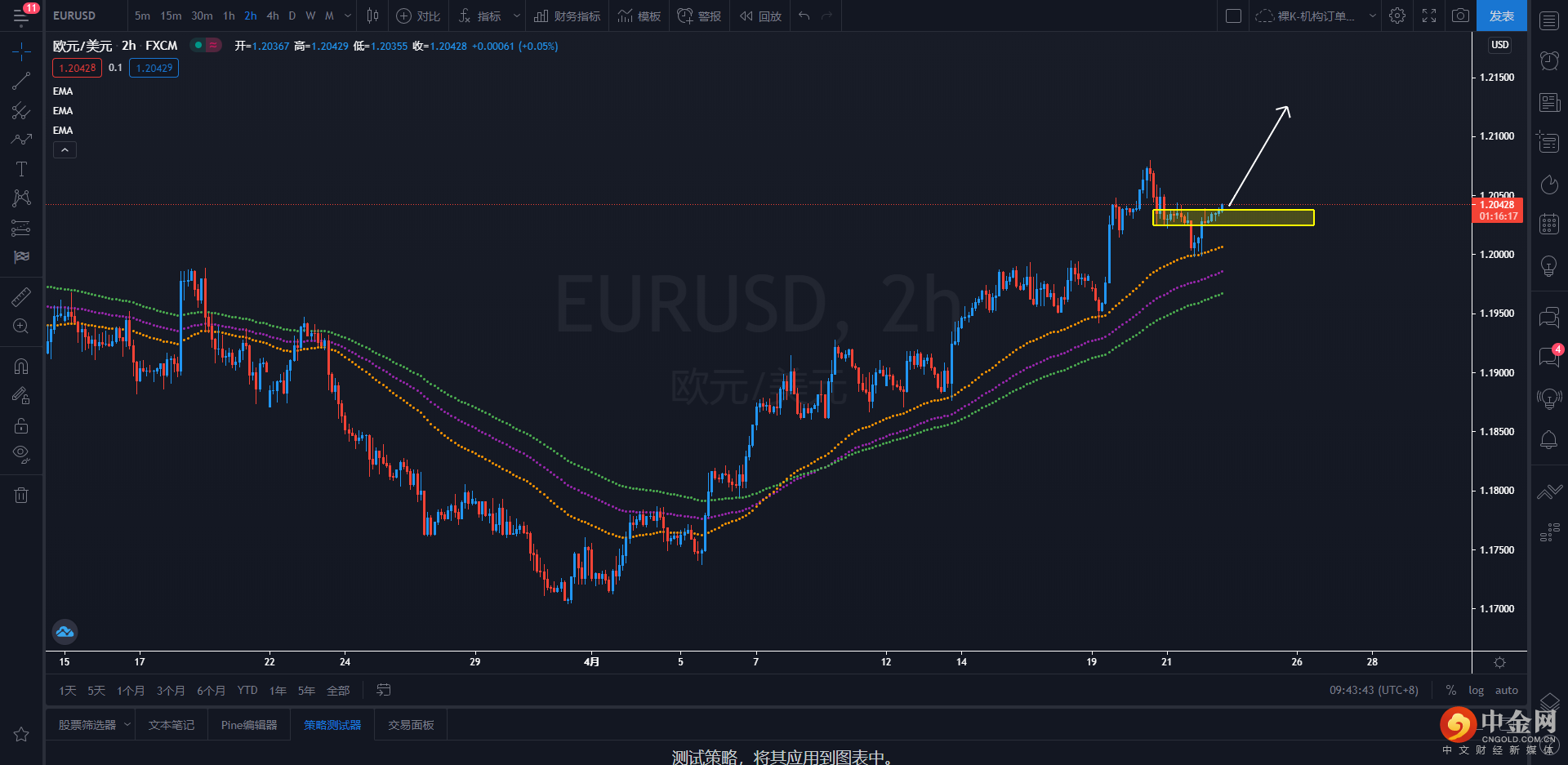Image resolution: width=1568 pixels, height=765 pixels.
Task: Select the crosshair cursor tool
Action: pyautogui.click(x=21, y=52)
